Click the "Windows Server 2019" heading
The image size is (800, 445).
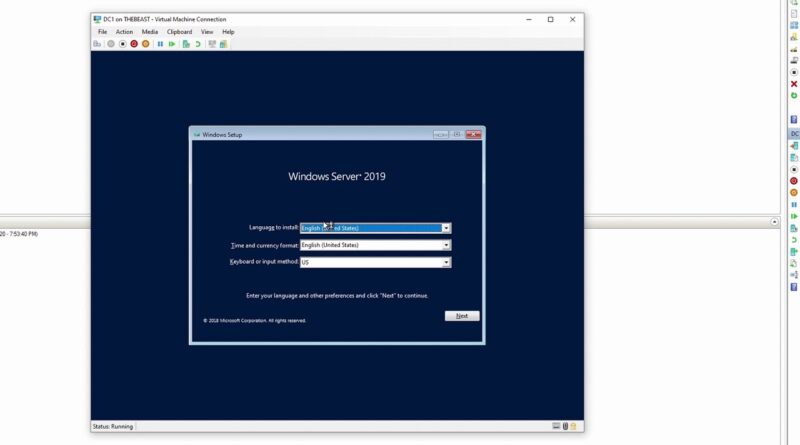click(x=337, y=177)
